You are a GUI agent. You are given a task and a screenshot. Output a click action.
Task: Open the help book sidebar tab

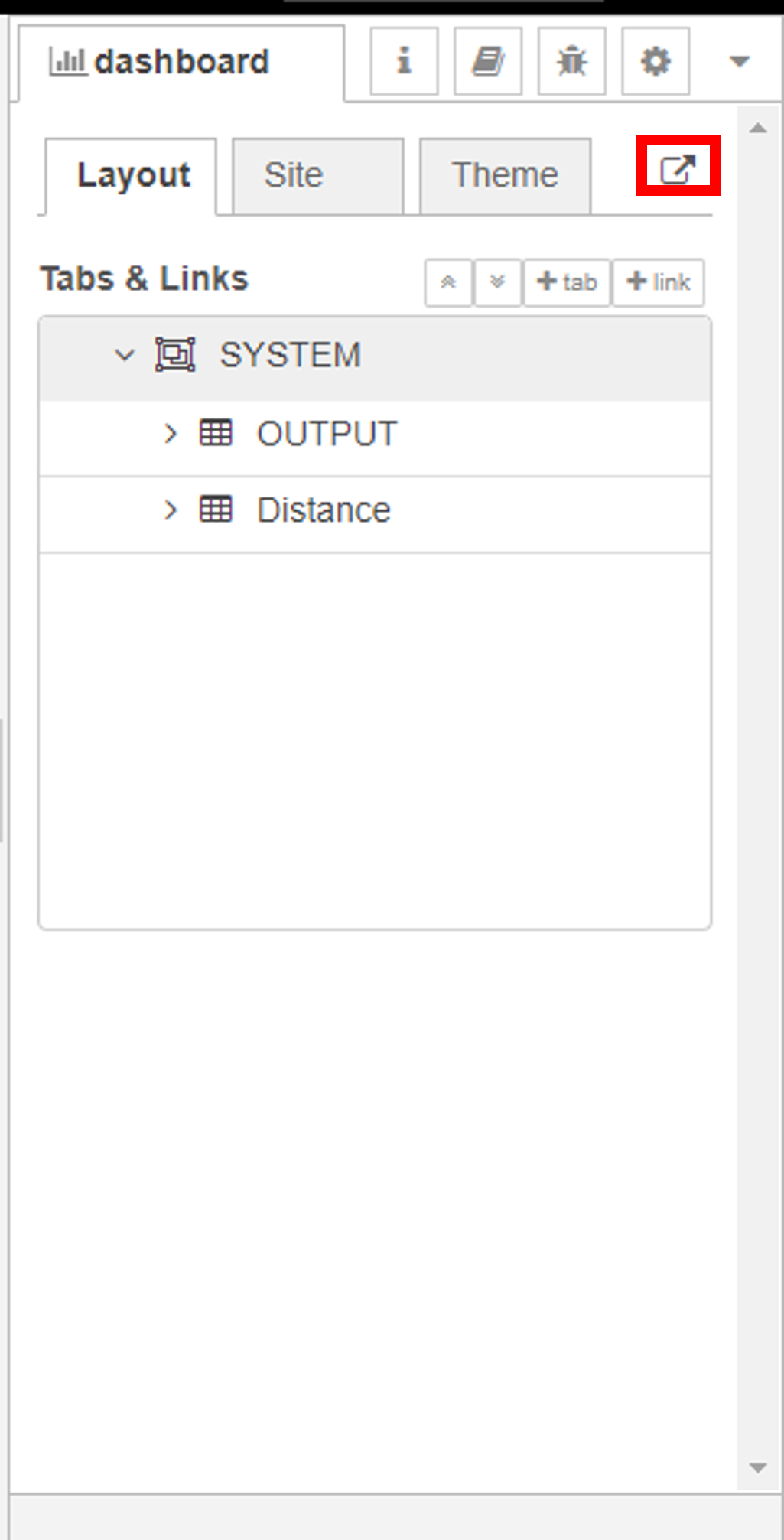click(x=488, y=61)
